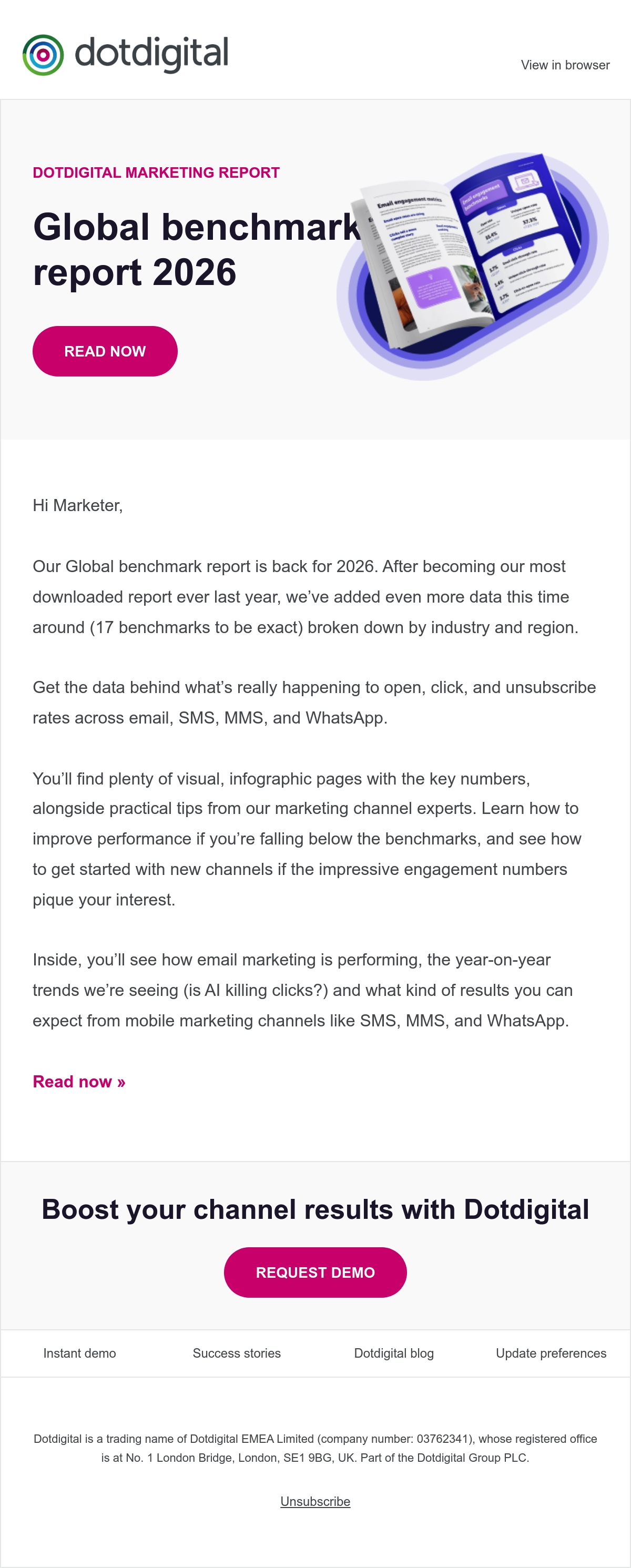Open Update preferences link
Image resolution: width=631 pixels, height=1568 pixels.
(551, 1353)
